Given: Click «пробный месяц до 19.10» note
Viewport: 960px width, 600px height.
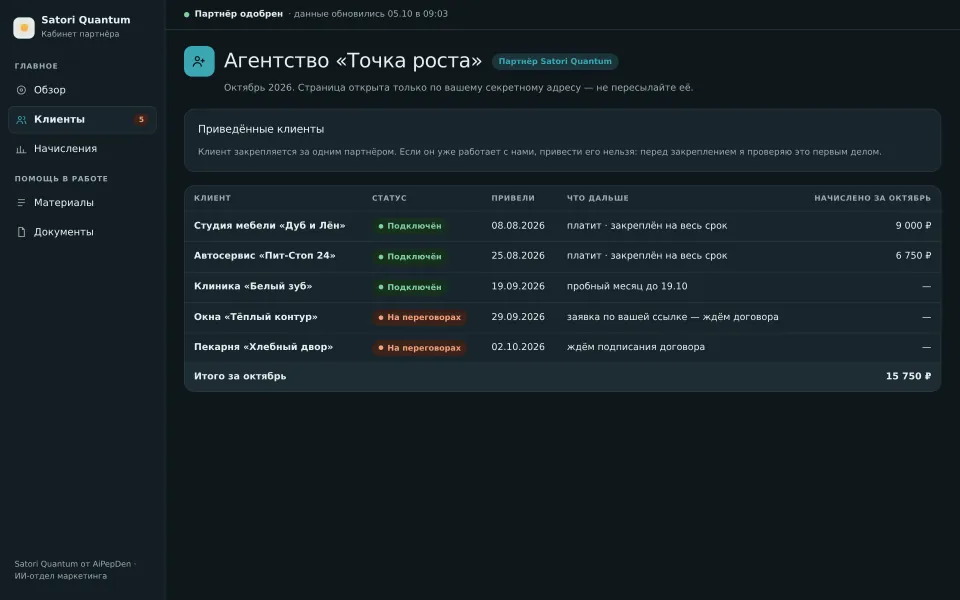Looking at the screenshot, I should pos(627,286).
